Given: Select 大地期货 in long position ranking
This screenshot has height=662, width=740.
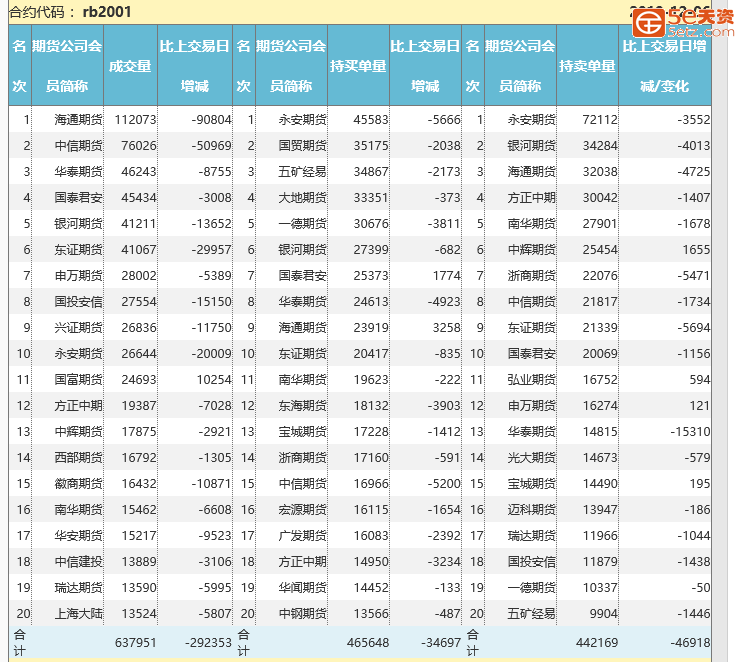Looking at the screenshot, I should [303, 198].
